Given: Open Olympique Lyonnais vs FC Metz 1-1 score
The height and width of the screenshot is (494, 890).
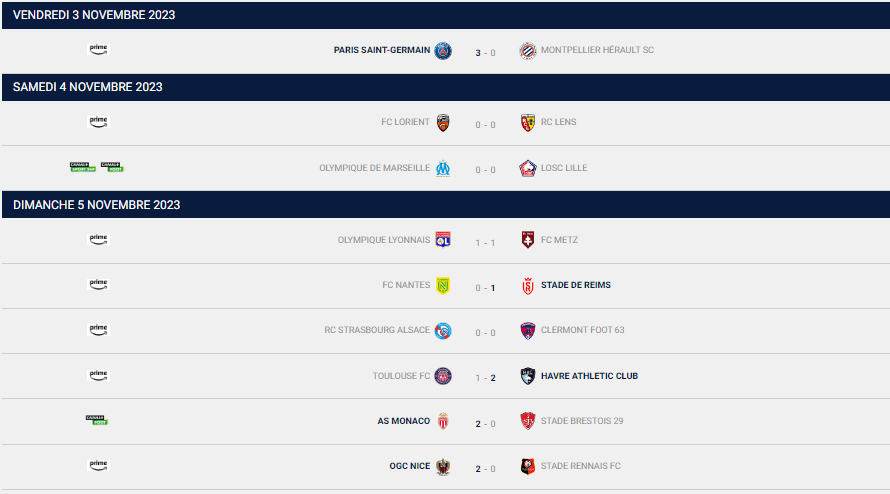Looking at the screenshot, I should (485, 243).
